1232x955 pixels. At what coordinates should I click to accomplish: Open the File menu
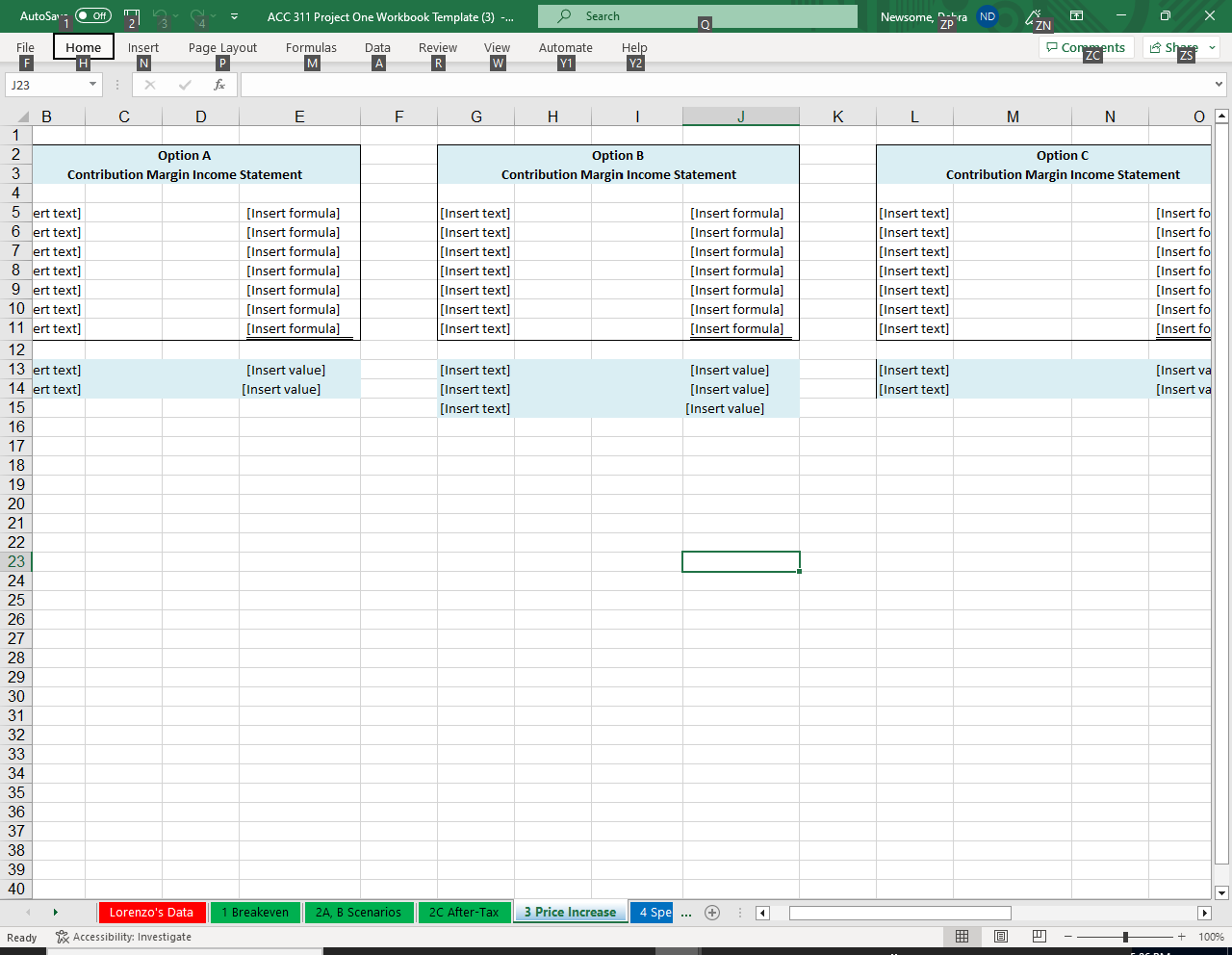(x=25, y=47)
